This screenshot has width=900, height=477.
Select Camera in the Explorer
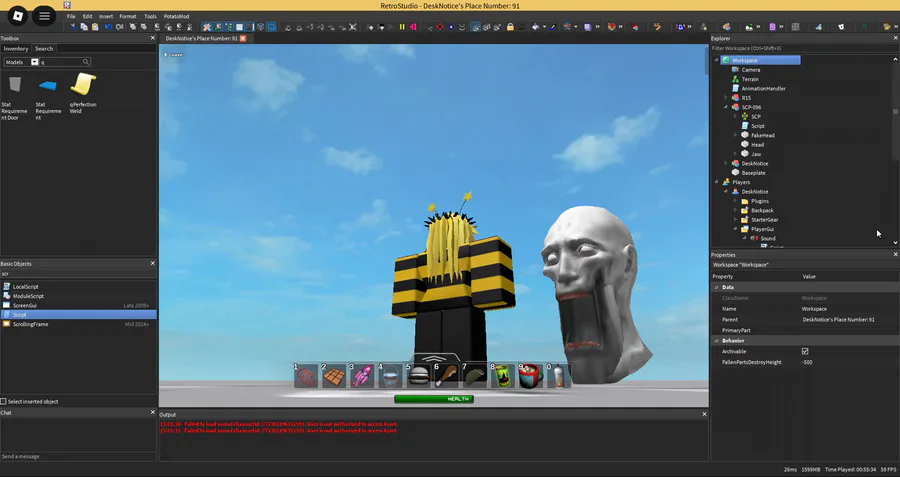[751, 69]
